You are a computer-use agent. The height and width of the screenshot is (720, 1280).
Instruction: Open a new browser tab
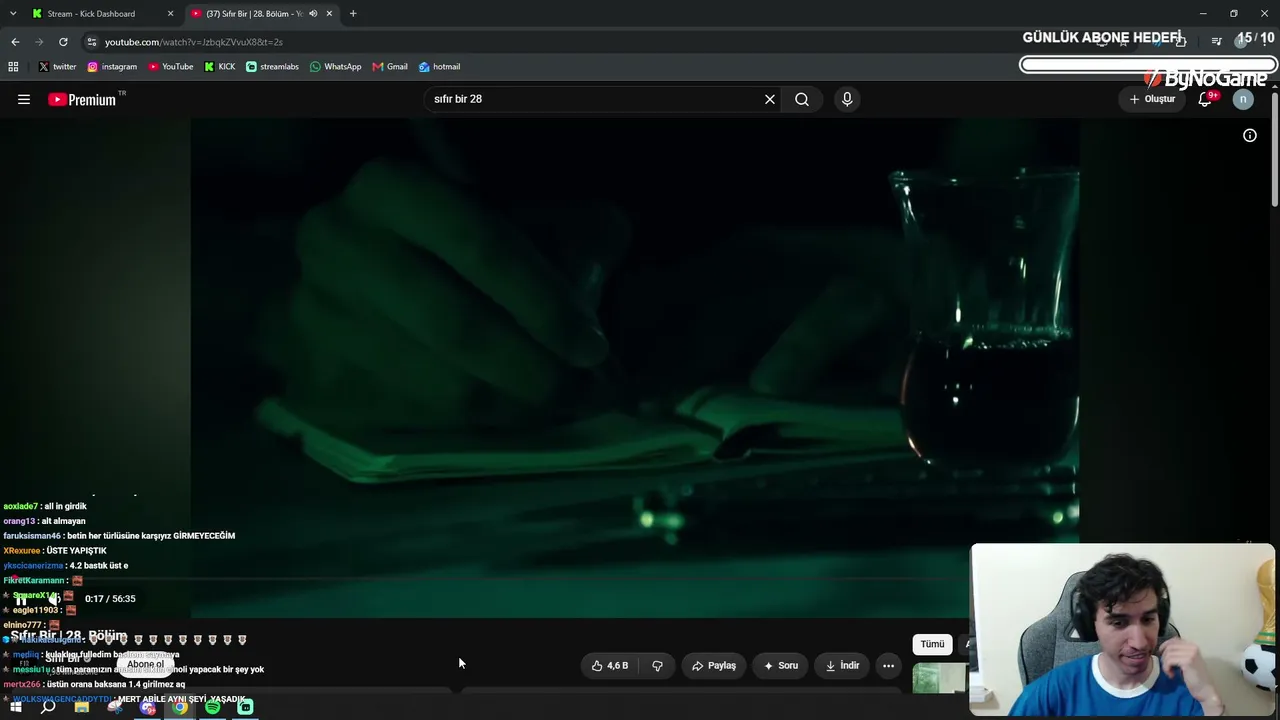coord(353,14)
